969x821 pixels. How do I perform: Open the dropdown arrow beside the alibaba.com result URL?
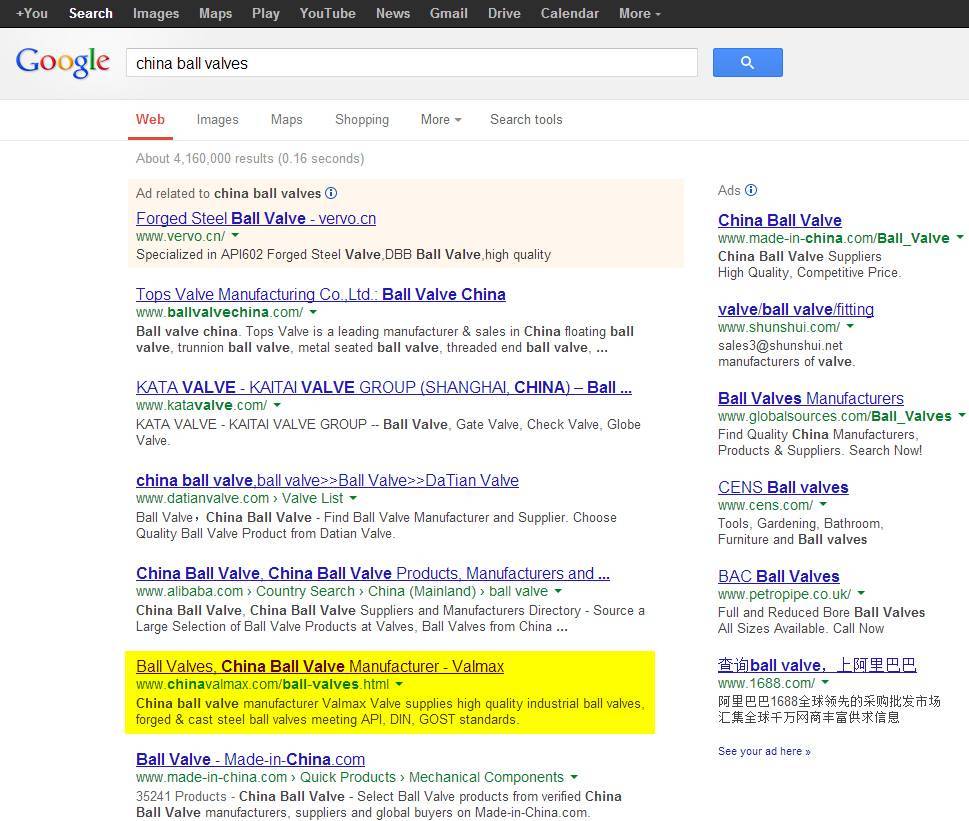[x=558, y=591]
